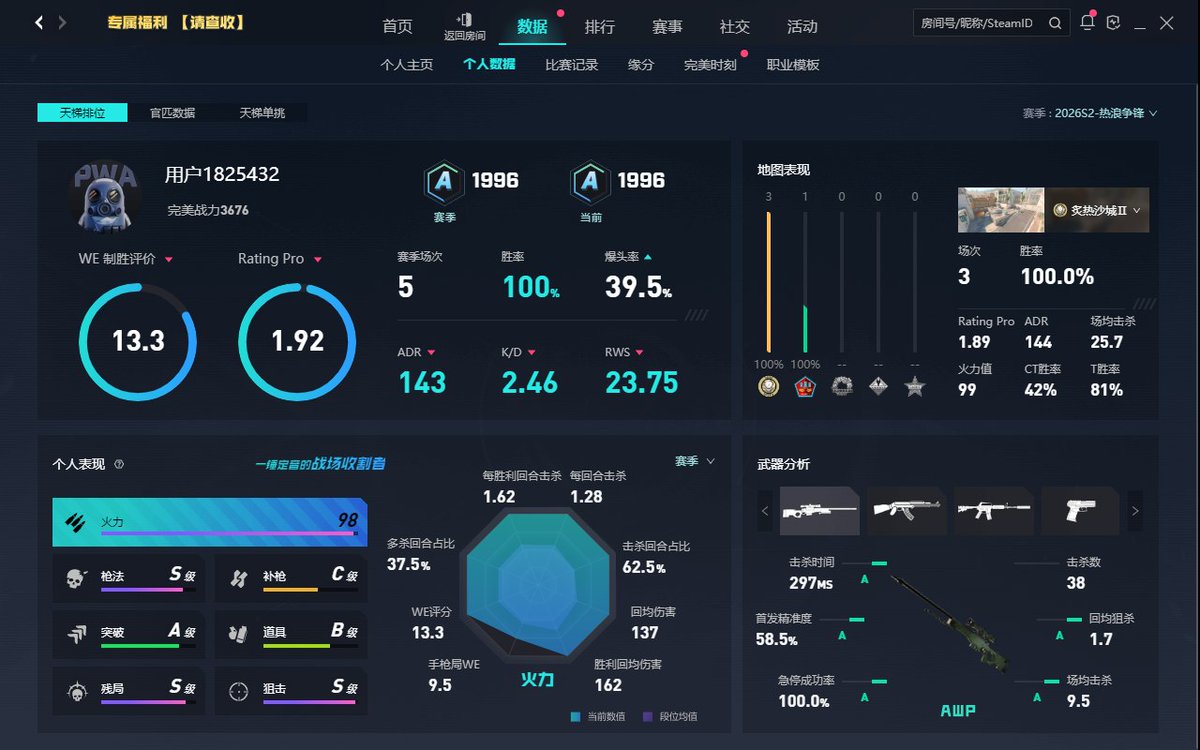The width and height of the screenshot is (1200, 750).
Task: Select the 火力 98 ability card
Action: click(210, 522)
